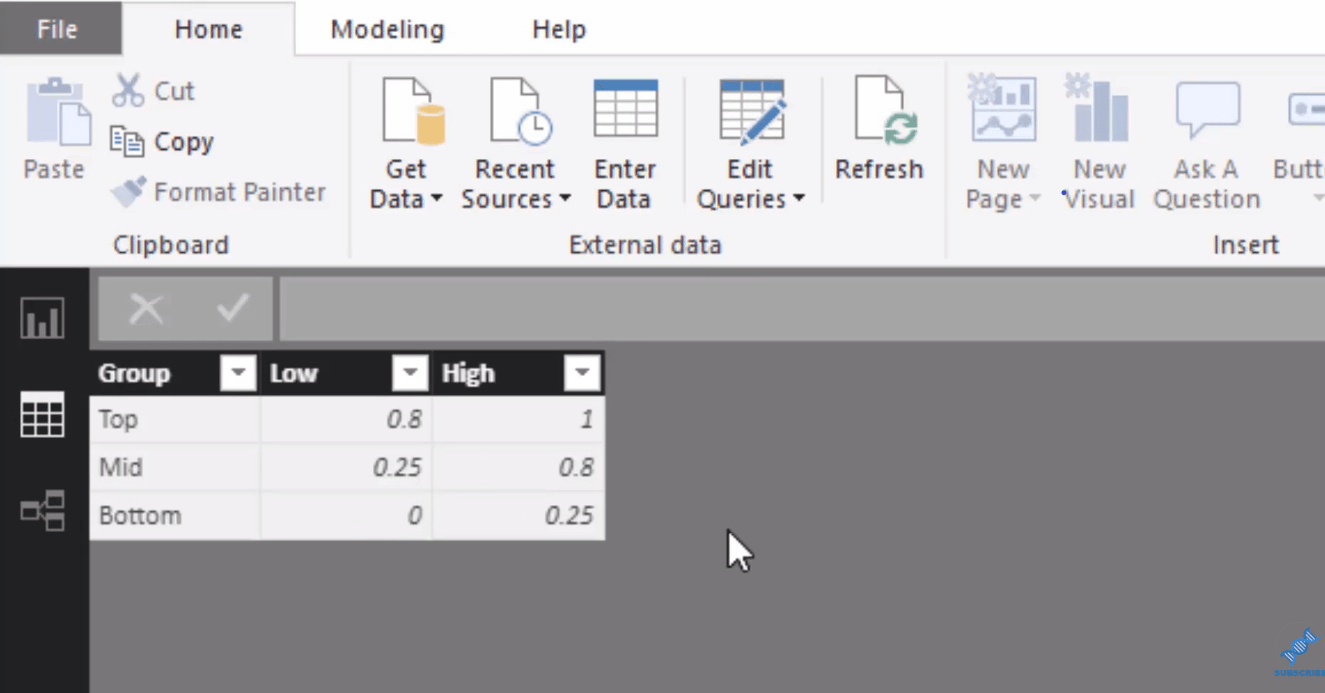Open the File menu tab
Screen dimensions: 1325x693
(57, 29)
